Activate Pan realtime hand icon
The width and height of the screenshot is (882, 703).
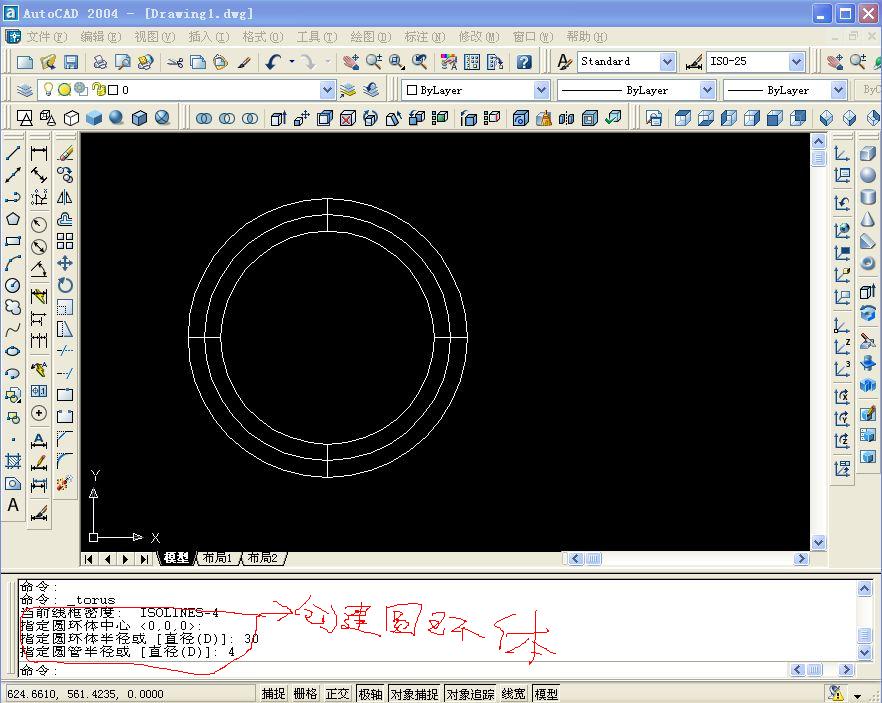tap(351, 61)
